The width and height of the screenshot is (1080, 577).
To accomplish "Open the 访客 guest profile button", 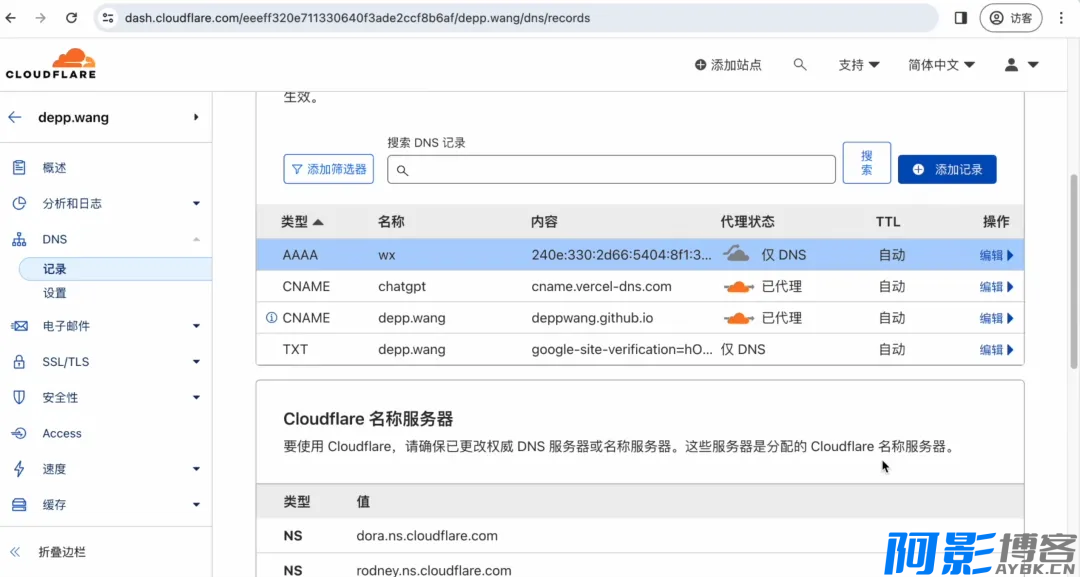I will [x=1010, y=18].
